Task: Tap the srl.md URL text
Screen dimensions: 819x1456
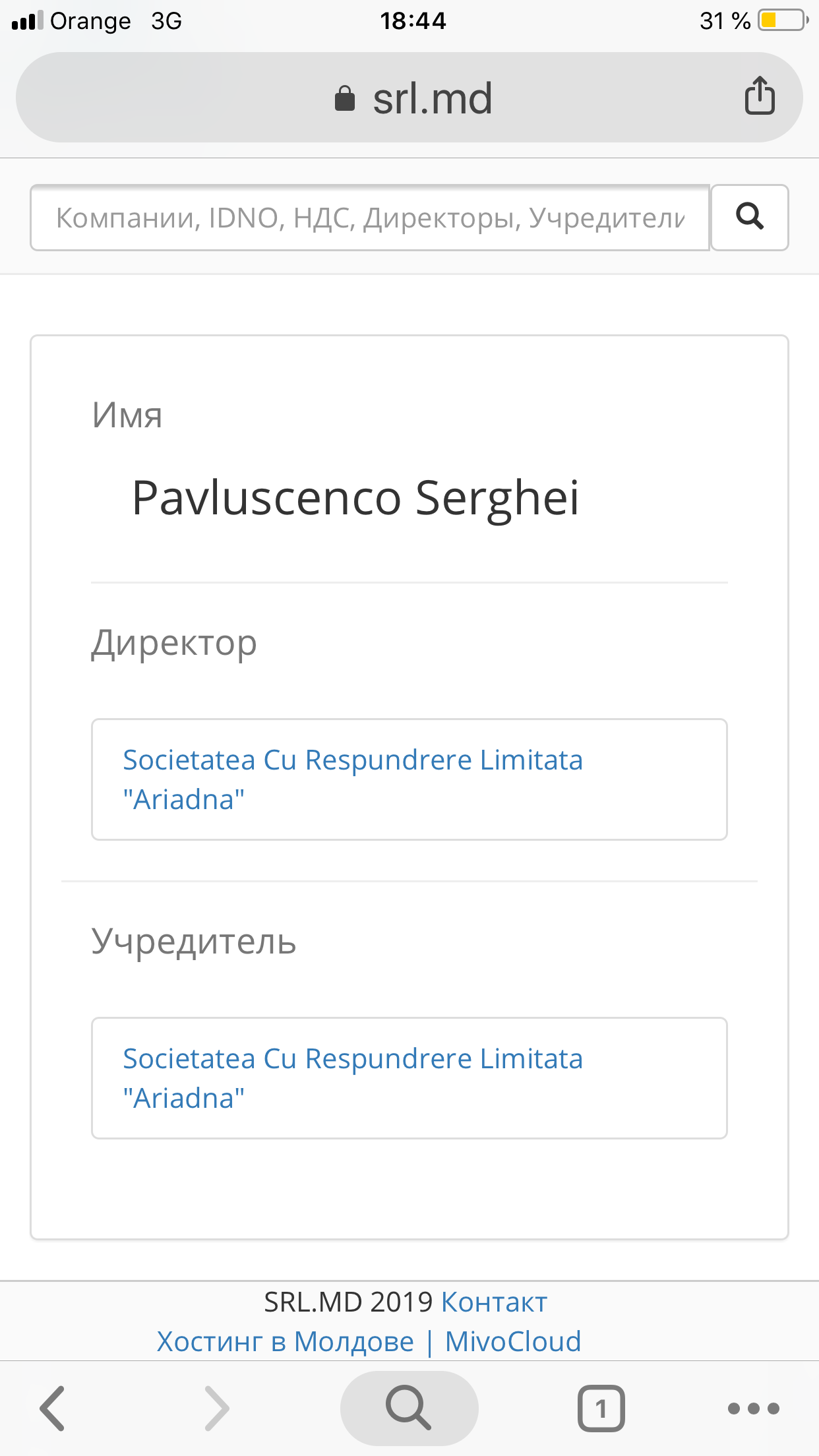Action: pyautogui.click(x=433, y=99)
